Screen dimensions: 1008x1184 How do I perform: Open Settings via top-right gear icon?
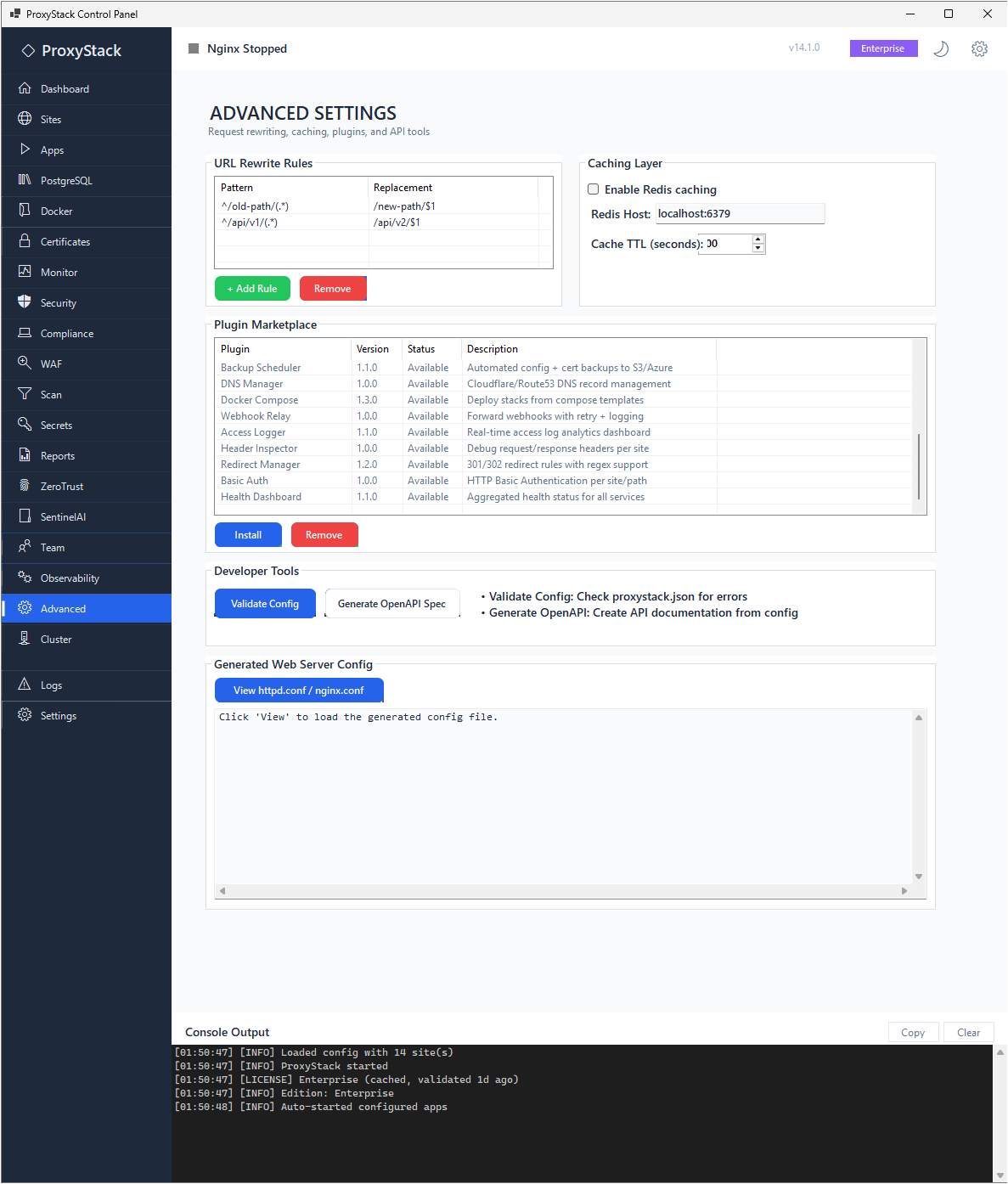pos(979,48)
